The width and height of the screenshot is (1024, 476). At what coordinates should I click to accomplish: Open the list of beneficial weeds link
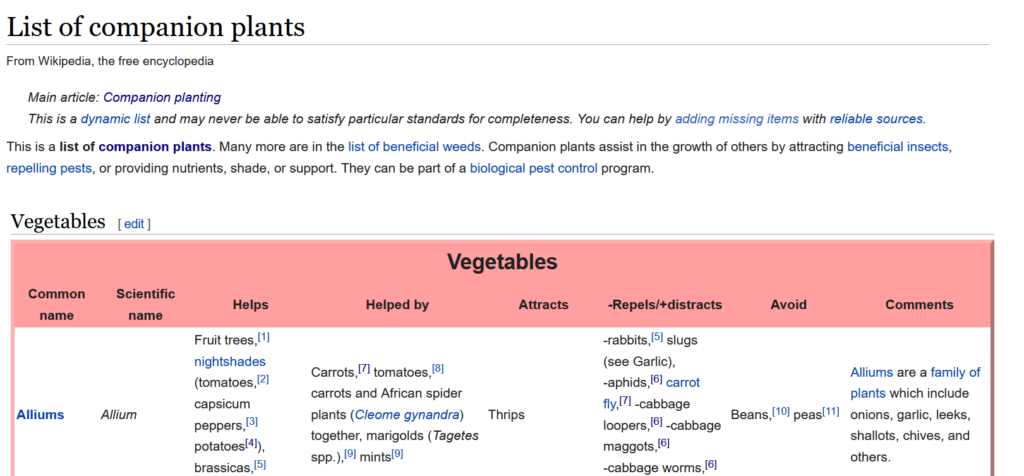pos(412,147)
